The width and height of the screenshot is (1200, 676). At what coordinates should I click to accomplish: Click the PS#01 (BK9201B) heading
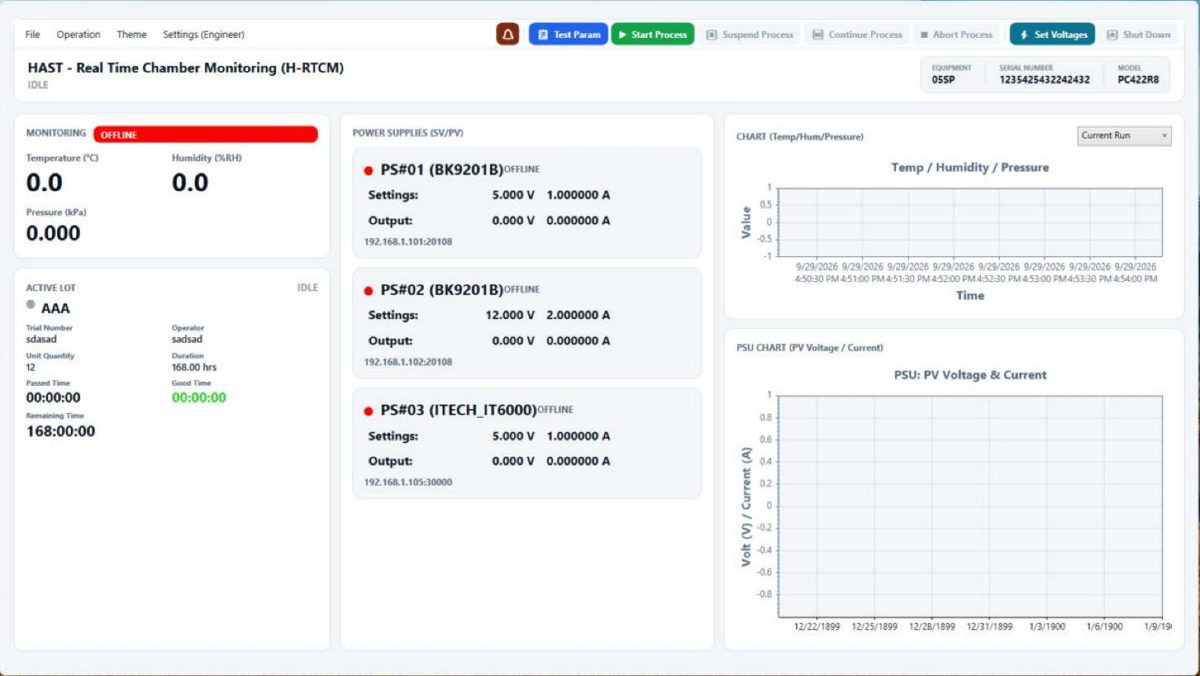pos(441,170)
